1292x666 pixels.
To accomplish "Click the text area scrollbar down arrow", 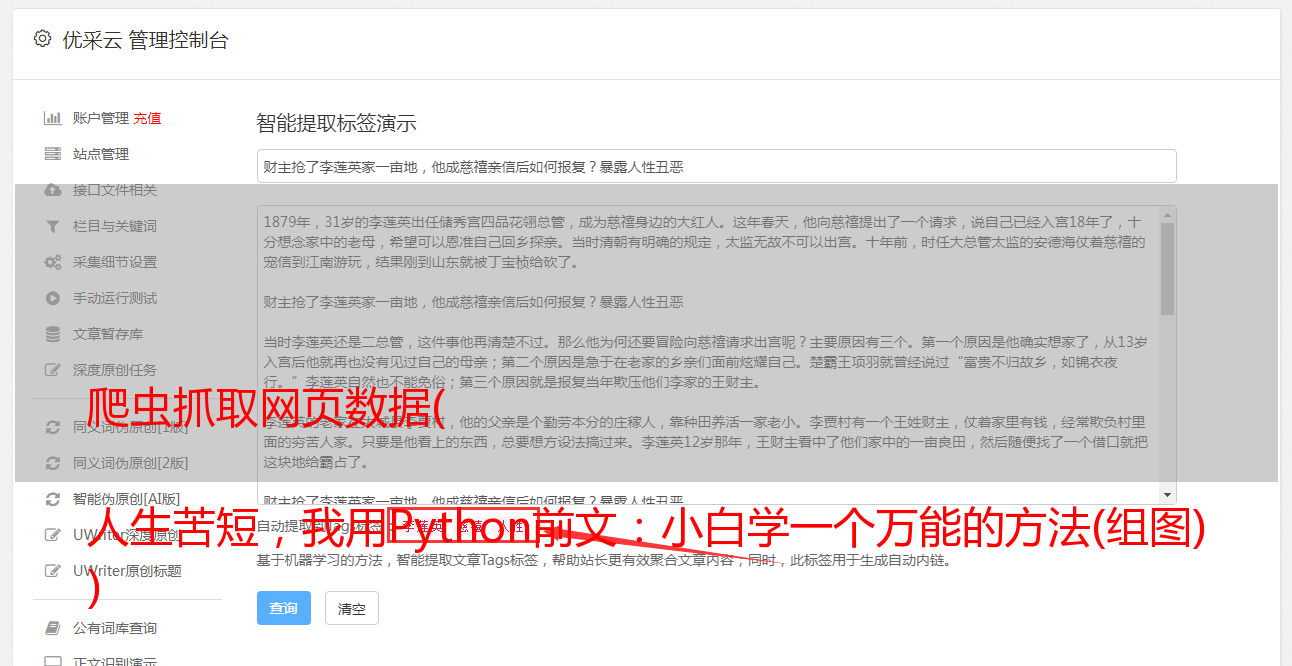I will pyautogui.click(x=1167, y=495).
